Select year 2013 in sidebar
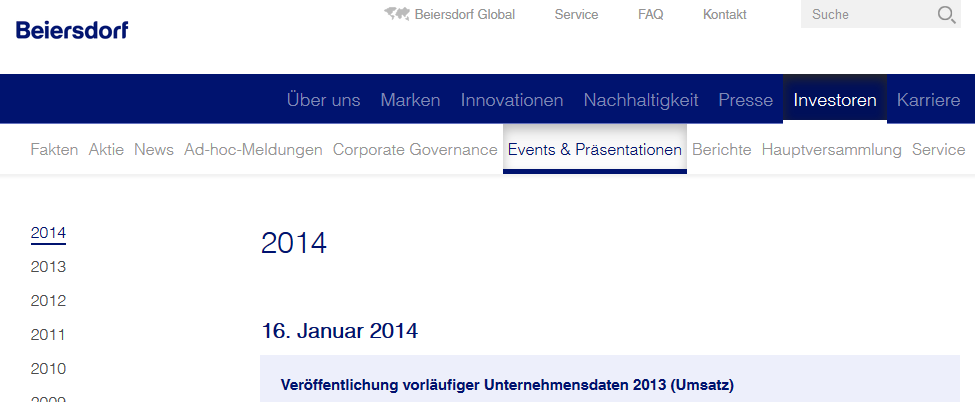The height and width of the screenshot is (402, 975). click(x=48, y=267)
